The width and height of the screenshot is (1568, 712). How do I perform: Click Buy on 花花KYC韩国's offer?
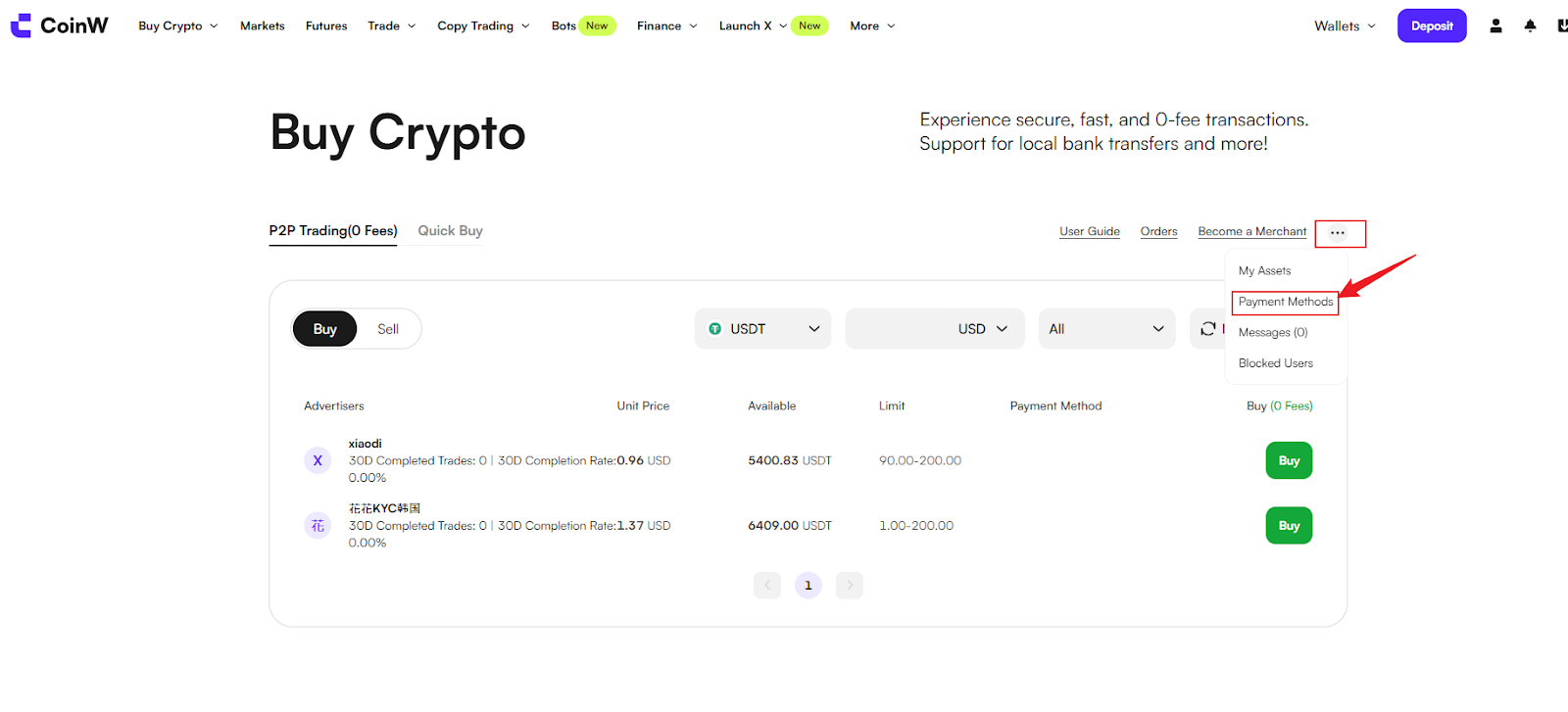pos(1289,526)
